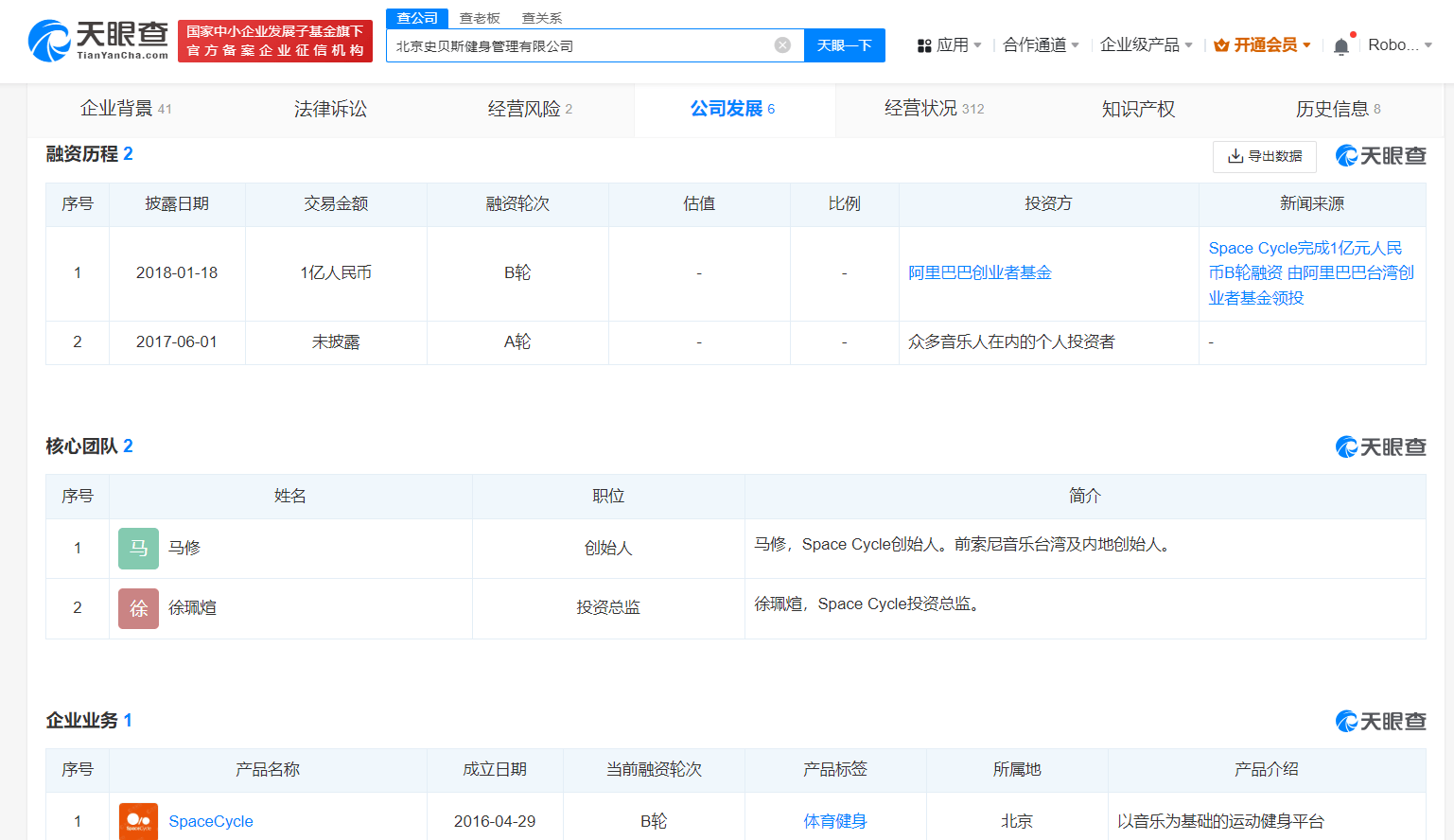1454x840 pixels.
Task: Click the 创始人 position cell
Action: click(608, 548)
